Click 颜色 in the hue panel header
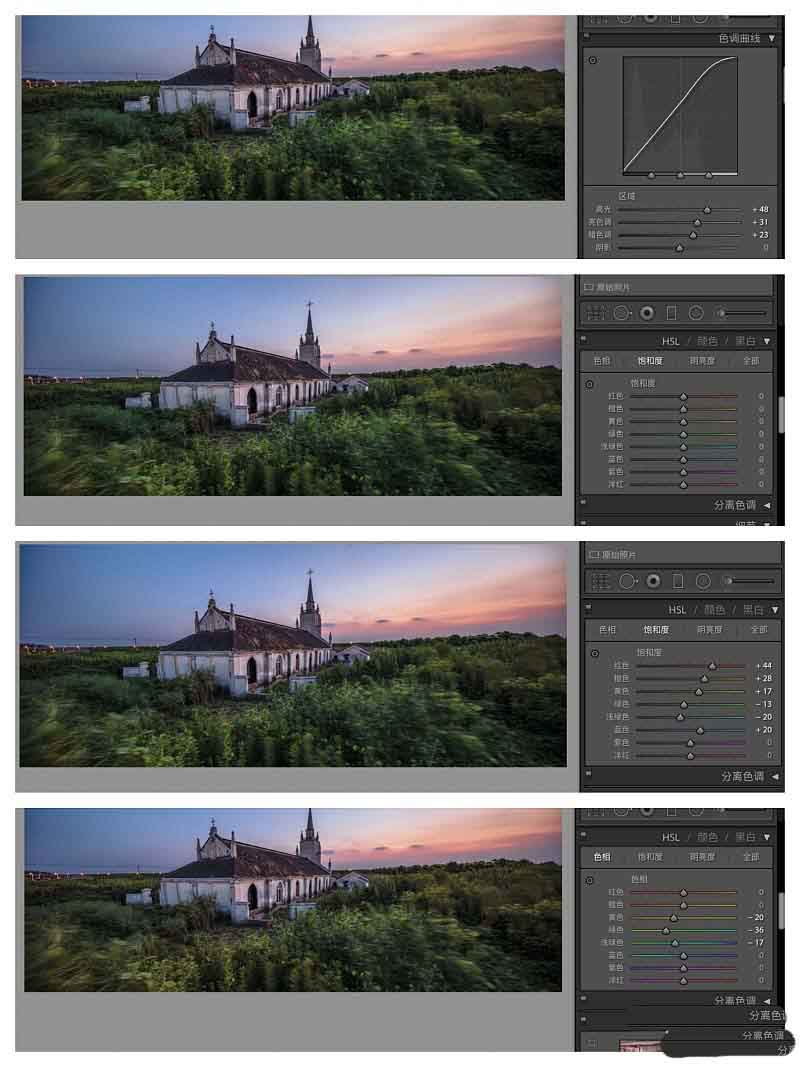The width and height of the screenshot is (800, 1067). 707,837
